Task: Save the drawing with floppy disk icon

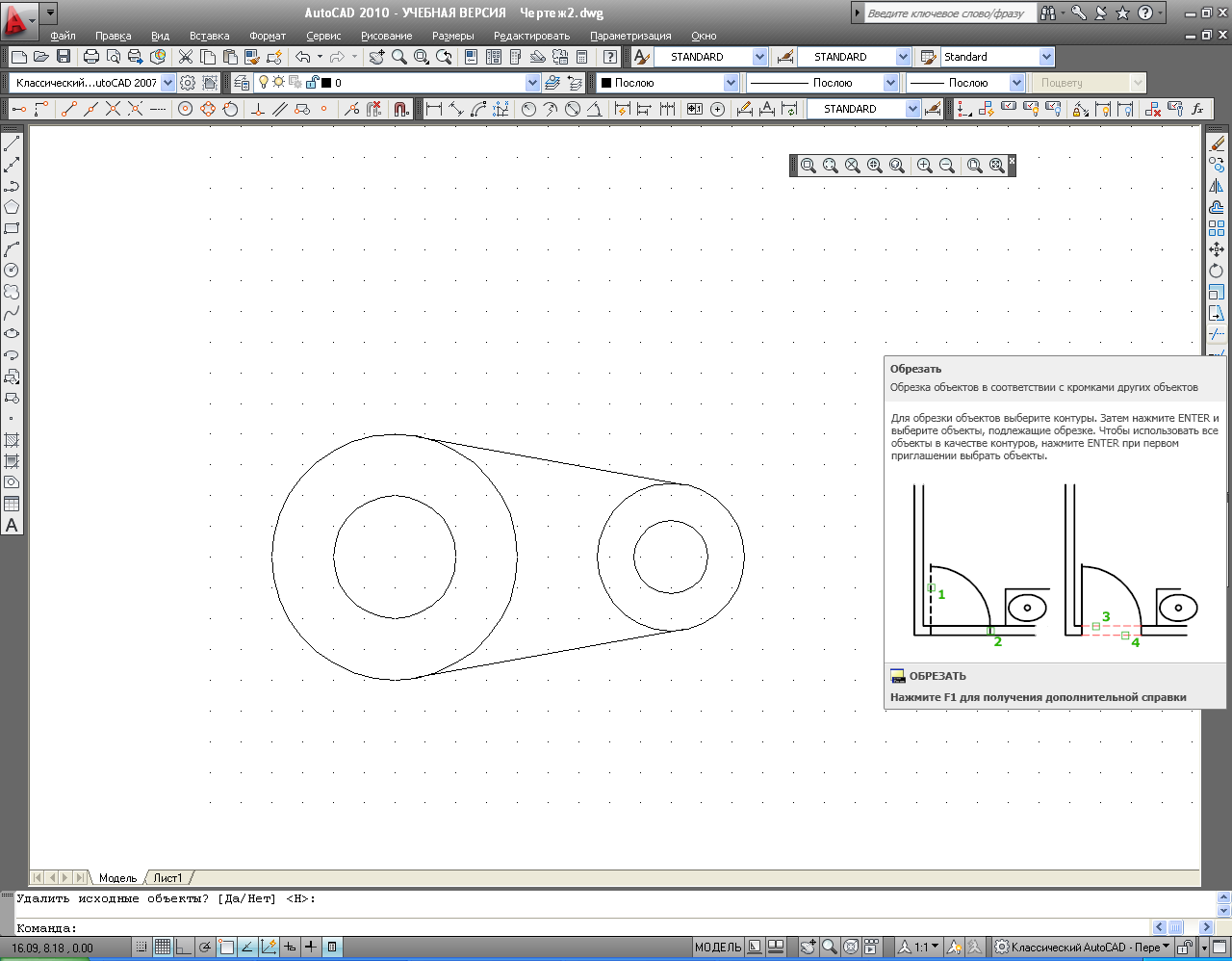Action: coord(64,57)
